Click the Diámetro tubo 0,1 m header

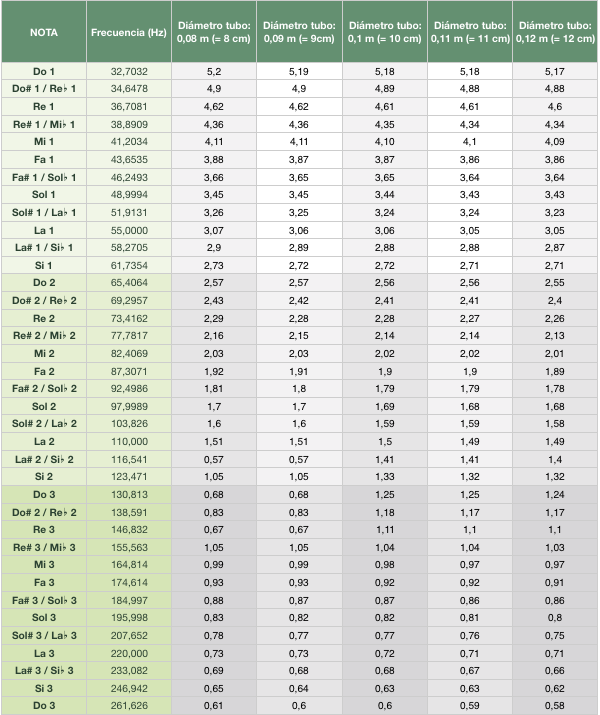[385, 32]
